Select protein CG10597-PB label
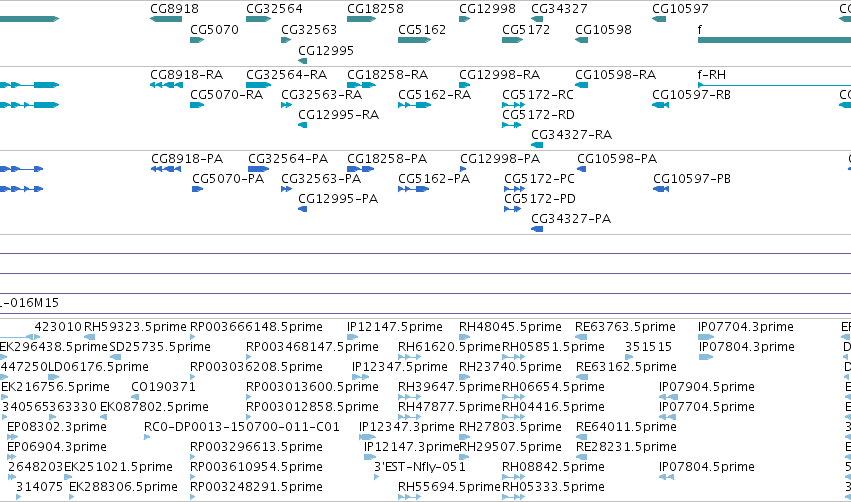 pyautogui.click(x=691, y=179)
